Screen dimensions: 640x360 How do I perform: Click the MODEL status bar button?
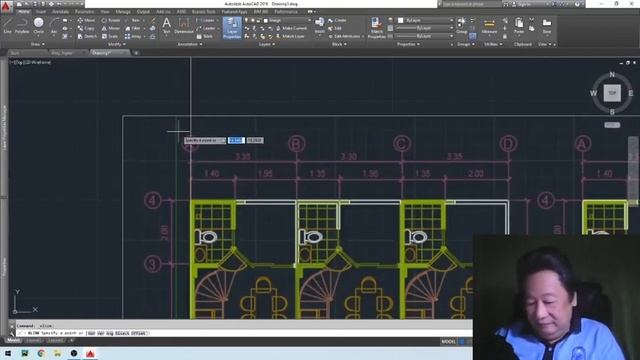(448, 342)
